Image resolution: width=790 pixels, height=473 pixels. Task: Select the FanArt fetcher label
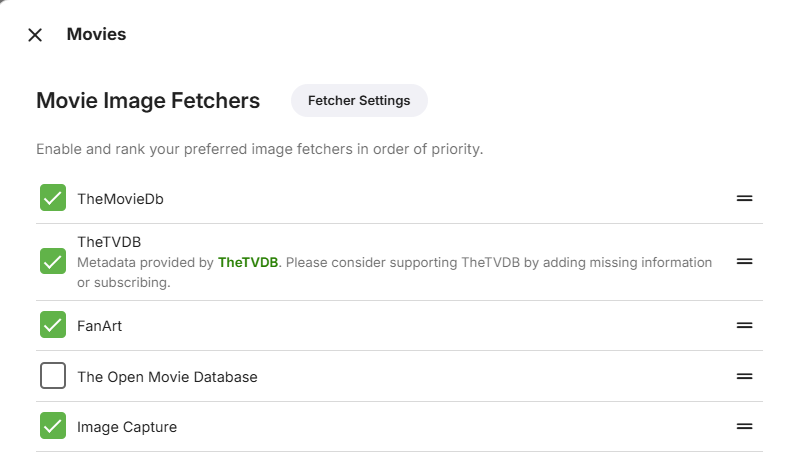(x=100, y=326)
